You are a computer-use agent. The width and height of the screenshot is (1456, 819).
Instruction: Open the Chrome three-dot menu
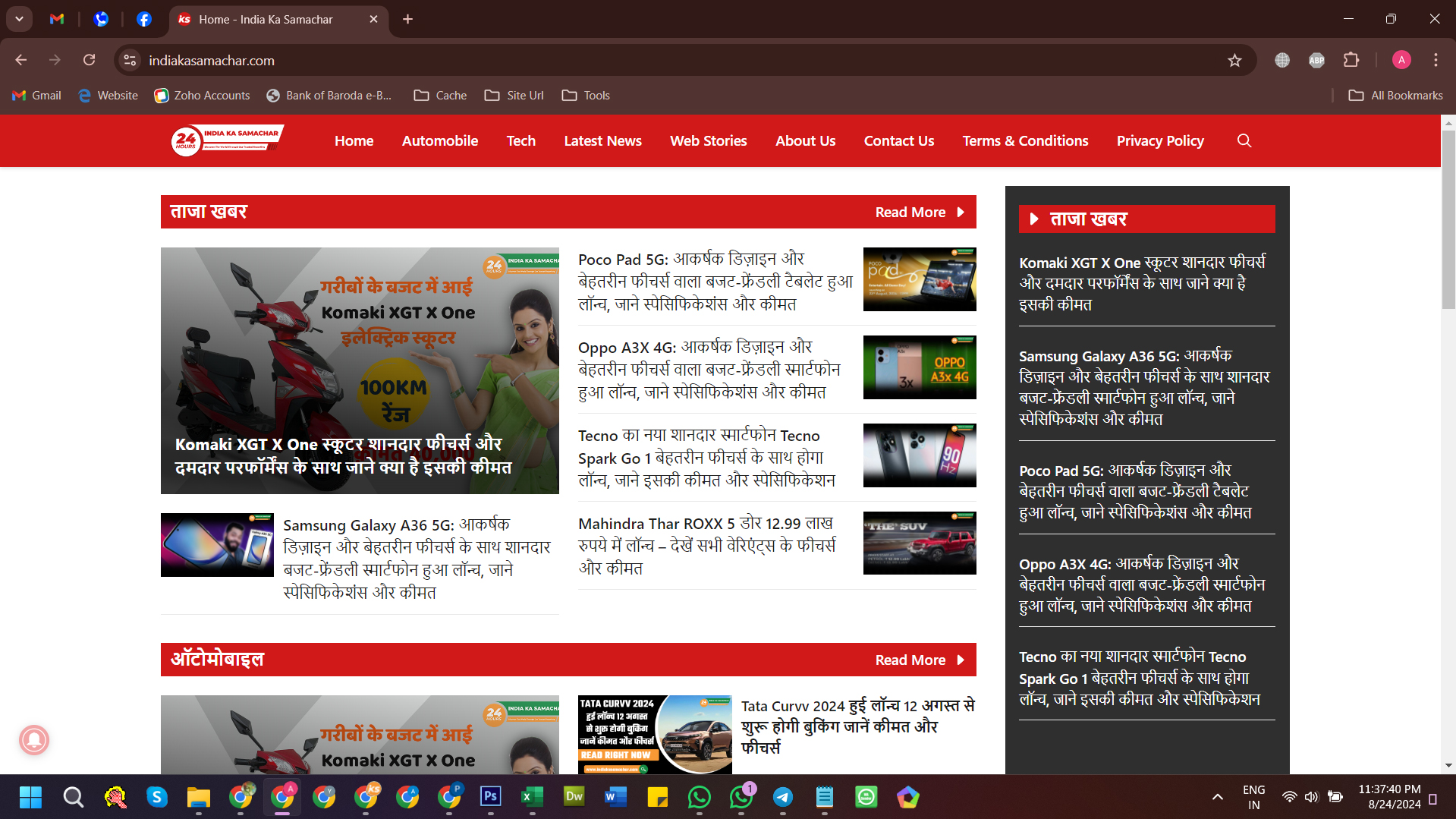coord(1436,60)
